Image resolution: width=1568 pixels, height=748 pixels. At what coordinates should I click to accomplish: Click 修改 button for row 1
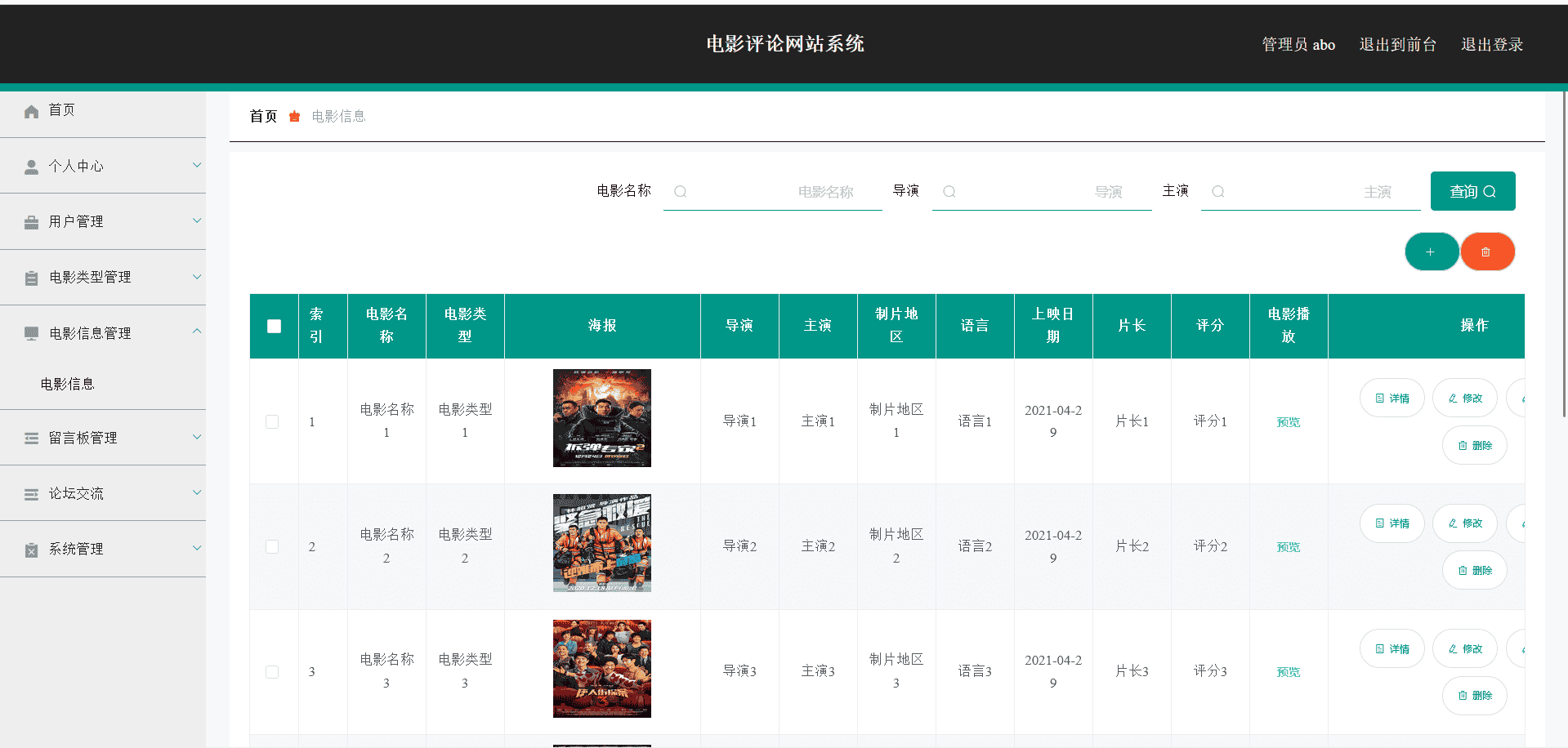tap(1465, 398)
